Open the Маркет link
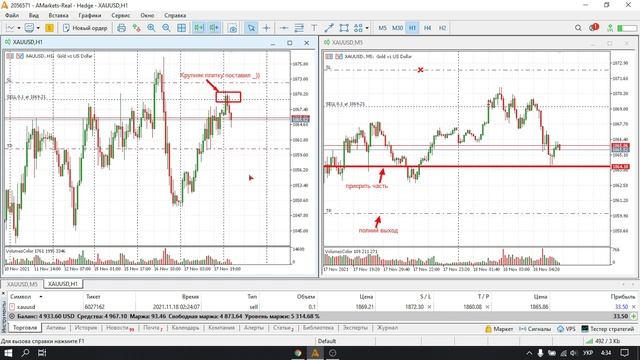Image resolution: width=640 pixels, height=360 pixels. click(x=499, y=329)
